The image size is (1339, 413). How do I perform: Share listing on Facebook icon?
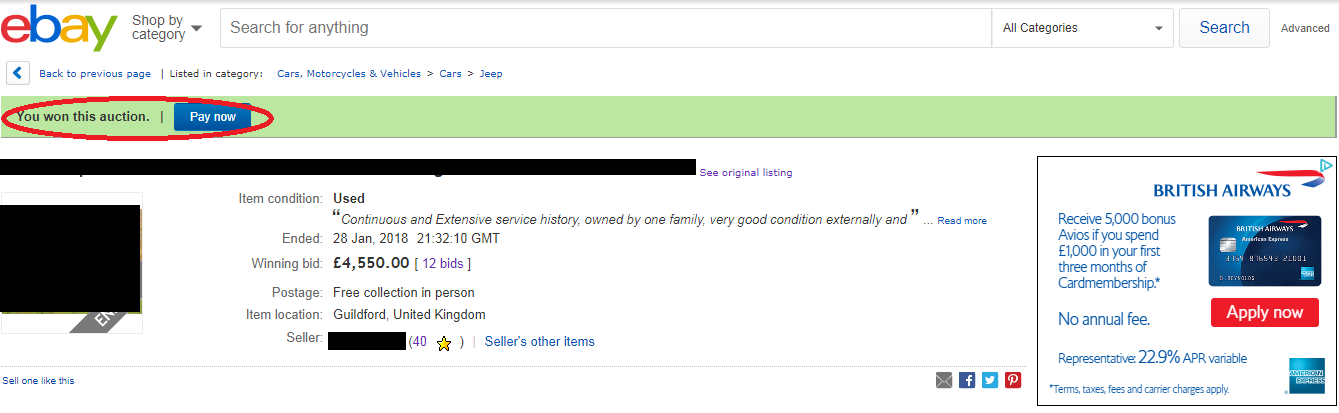coord(967,380)
